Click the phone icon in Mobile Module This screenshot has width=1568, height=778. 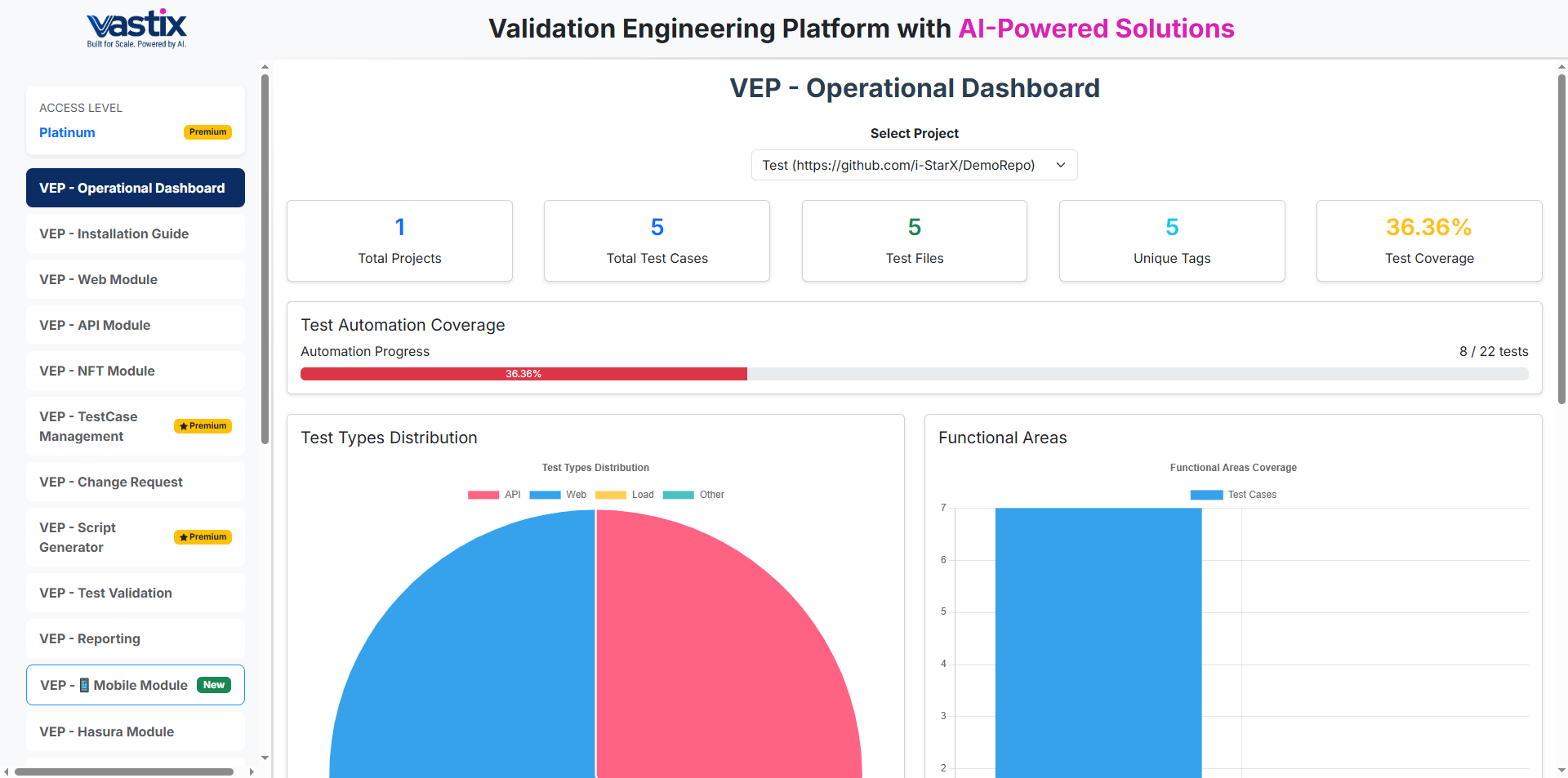tap(84, 685)
